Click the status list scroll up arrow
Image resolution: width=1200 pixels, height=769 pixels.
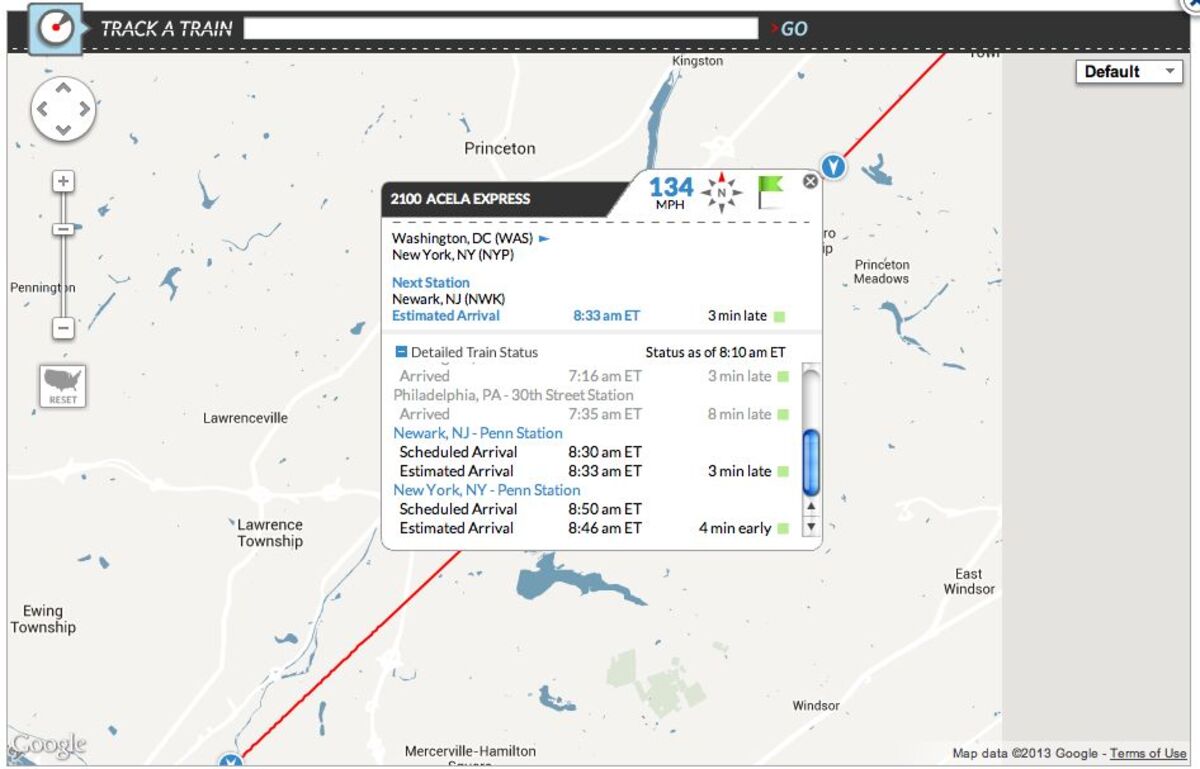[811, 507]
